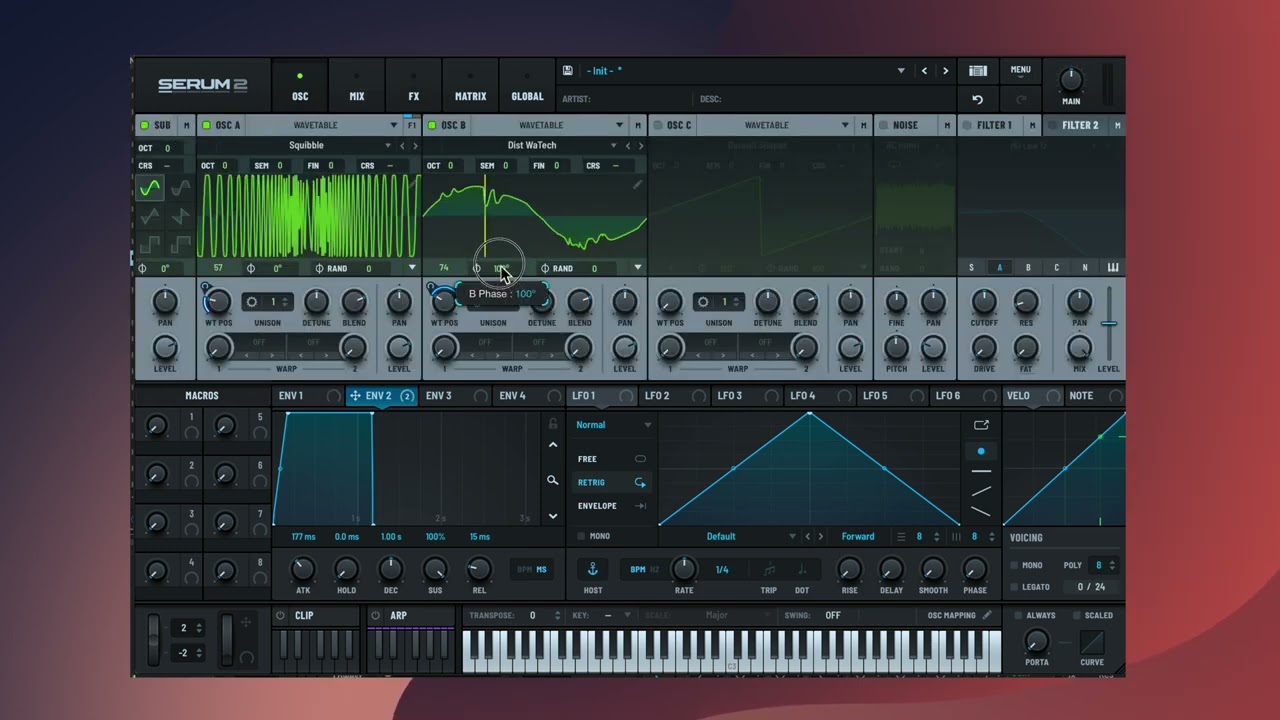Click the filter CUTOFF knob

coord(984,301)
